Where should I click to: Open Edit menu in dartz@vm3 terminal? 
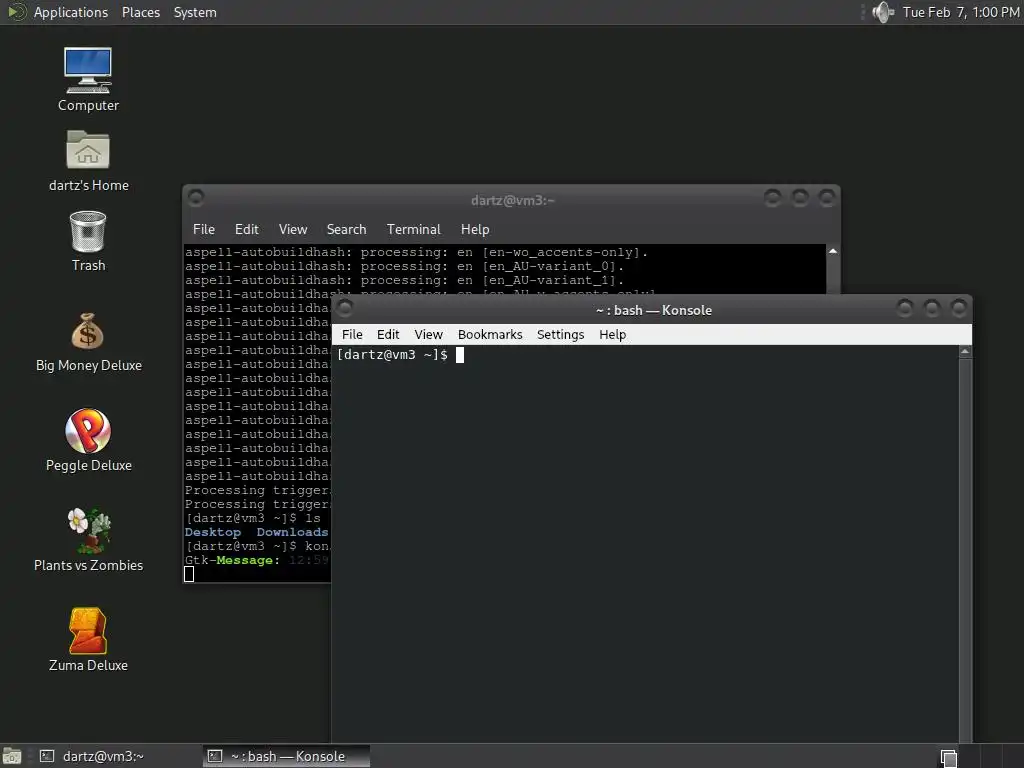click(x=247, y=229)
